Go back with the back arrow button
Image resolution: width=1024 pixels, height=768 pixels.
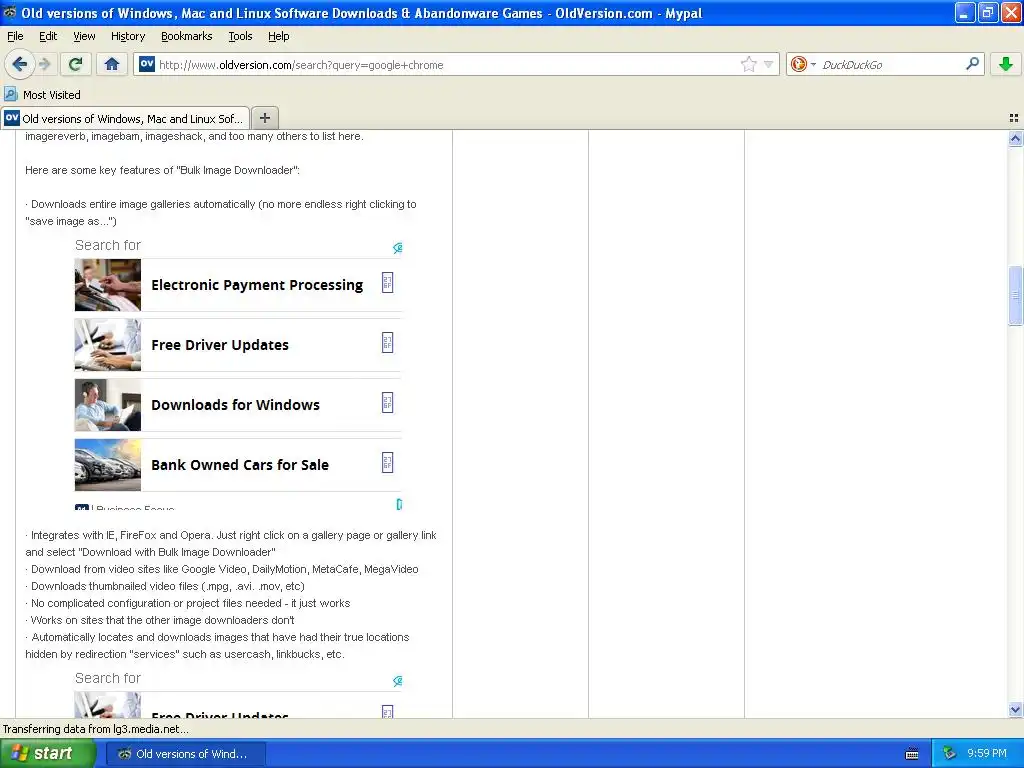tap(20, 64)
